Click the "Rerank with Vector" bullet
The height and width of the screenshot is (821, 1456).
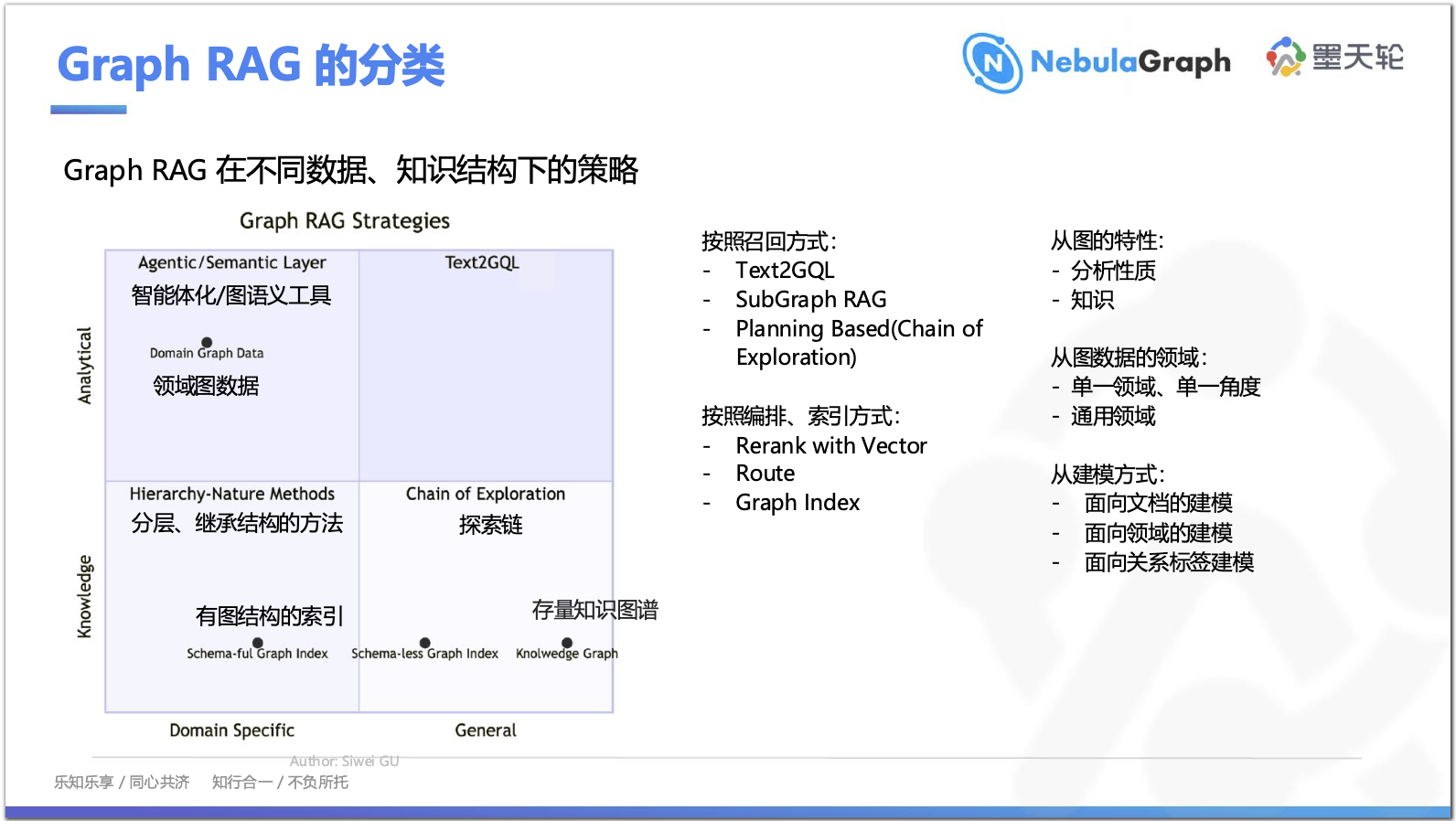[x=831, y=446]
